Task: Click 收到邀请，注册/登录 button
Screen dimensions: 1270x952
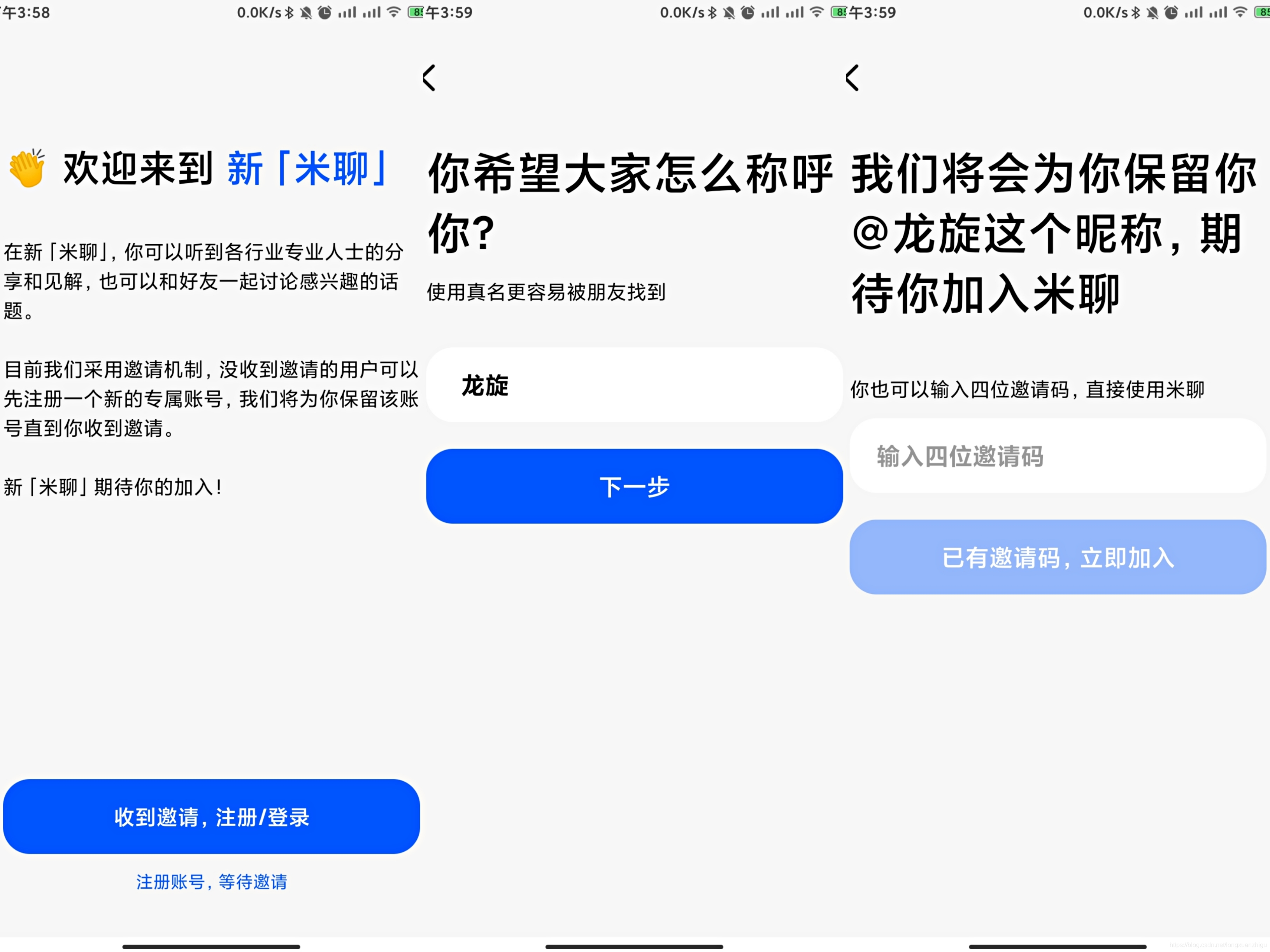Action: pyautogui.click(x=211, y=817)
